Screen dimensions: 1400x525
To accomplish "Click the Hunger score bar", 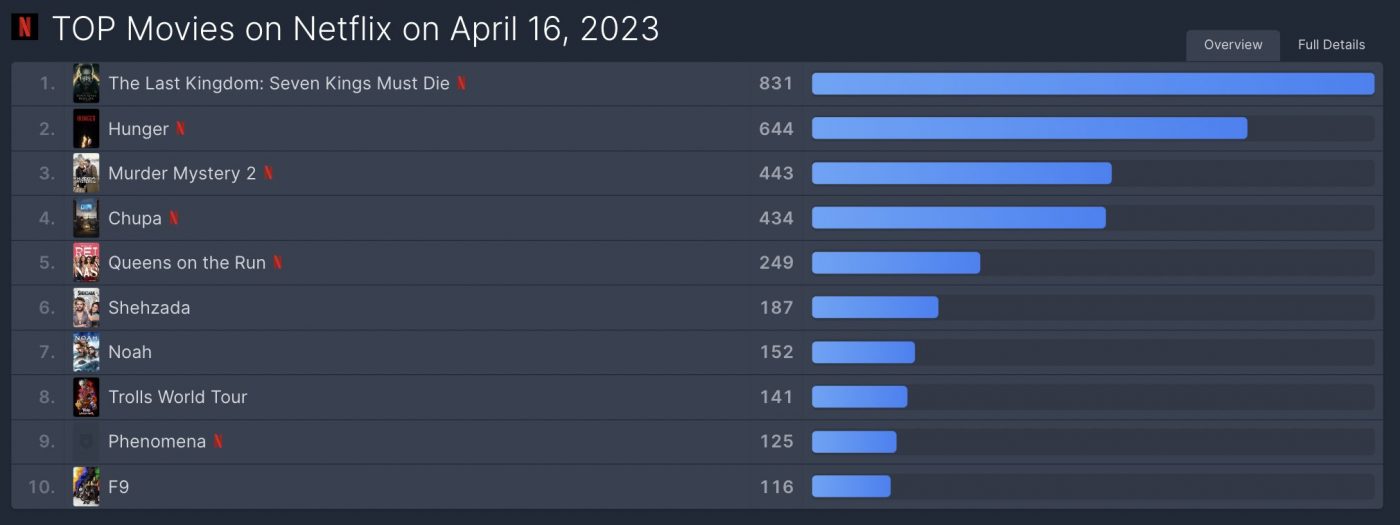I will click(x=1093, y=128).
